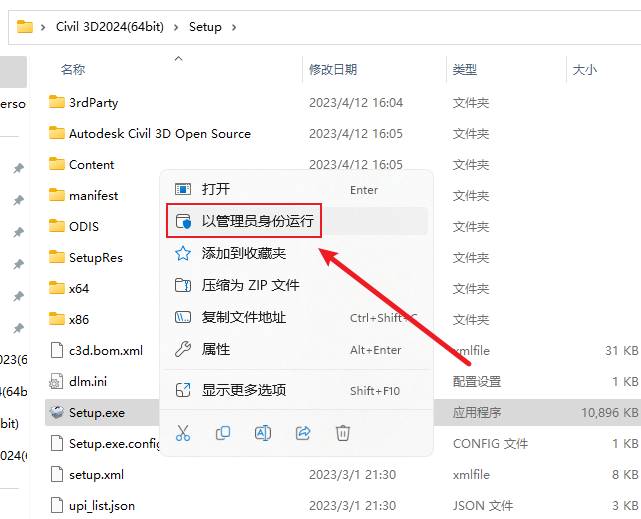Viewport: 641px width, 519px height.
Task: Click the SetupRes folder icon
Action: pos(56,257)
